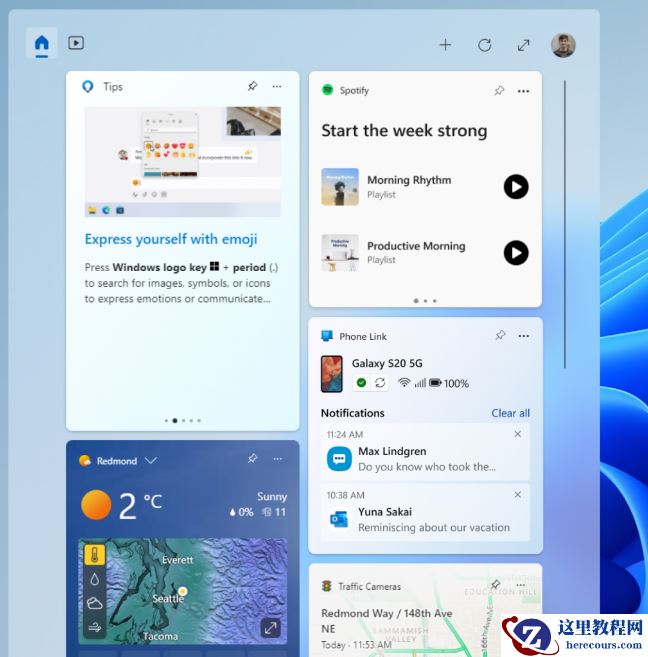Select the cloud map layer

(95, 603)
